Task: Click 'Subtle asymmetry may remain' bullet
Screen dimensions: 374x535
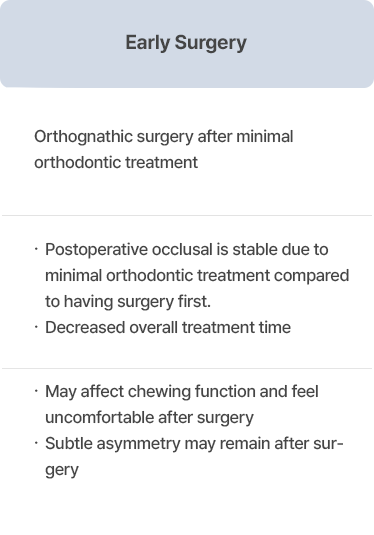Action: [194, 444]
